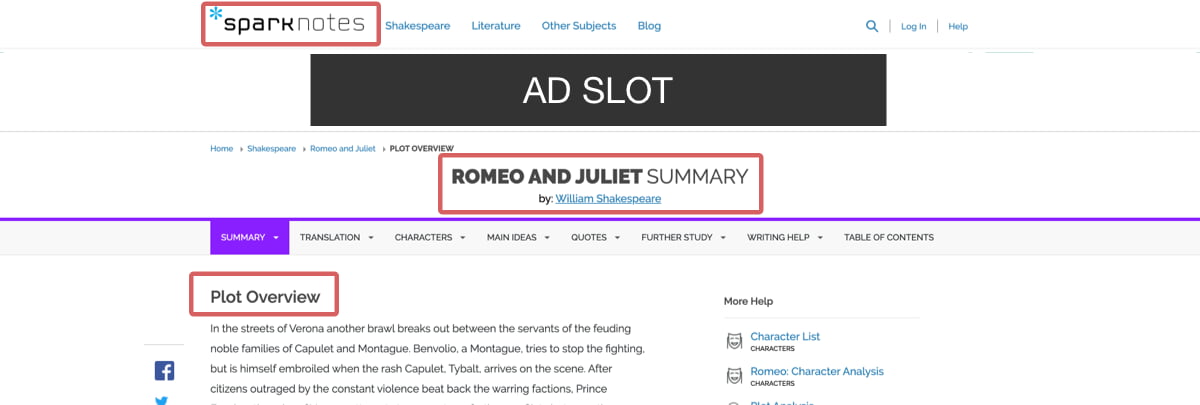Open William Shakespeare author link

pos(608,199)
